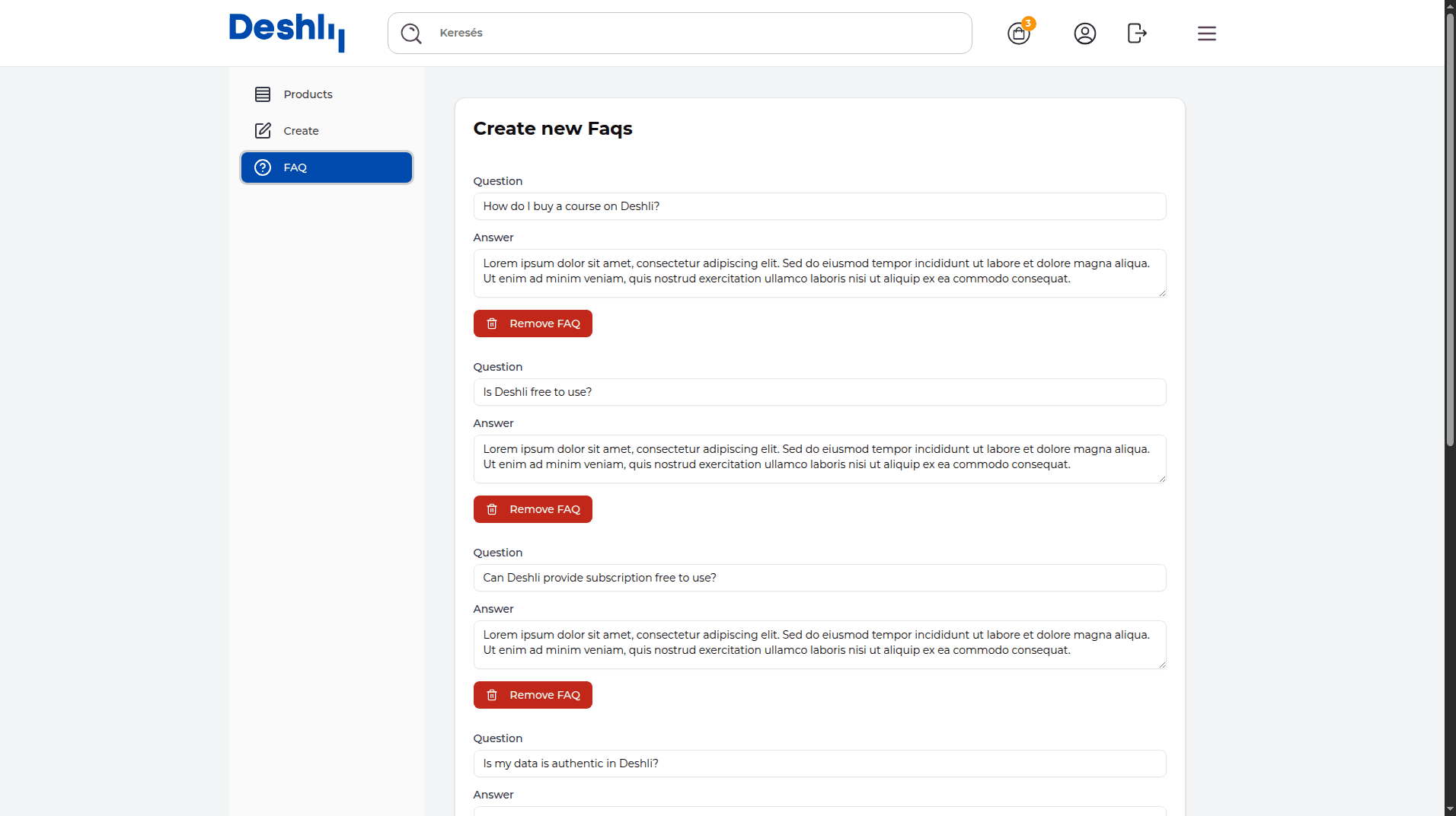Remove the subscription FAQ entry
Viewport: 1456px width, 816px height.
[532, 695]
